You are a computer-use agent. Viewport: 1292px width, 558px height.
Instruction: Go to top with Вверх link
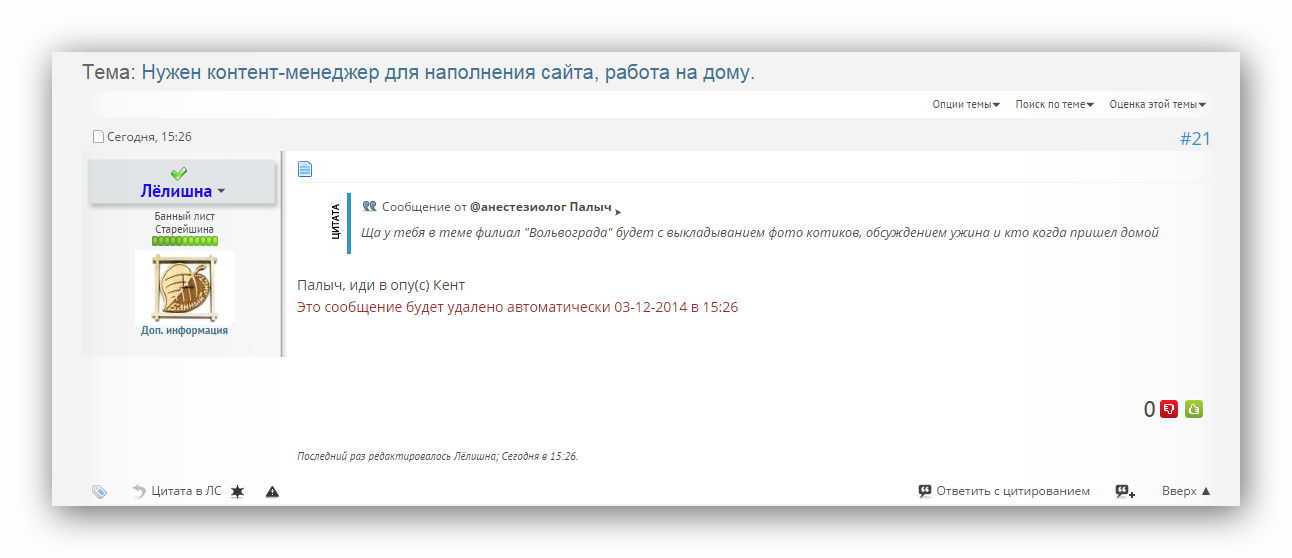[x=1186, y=491]
